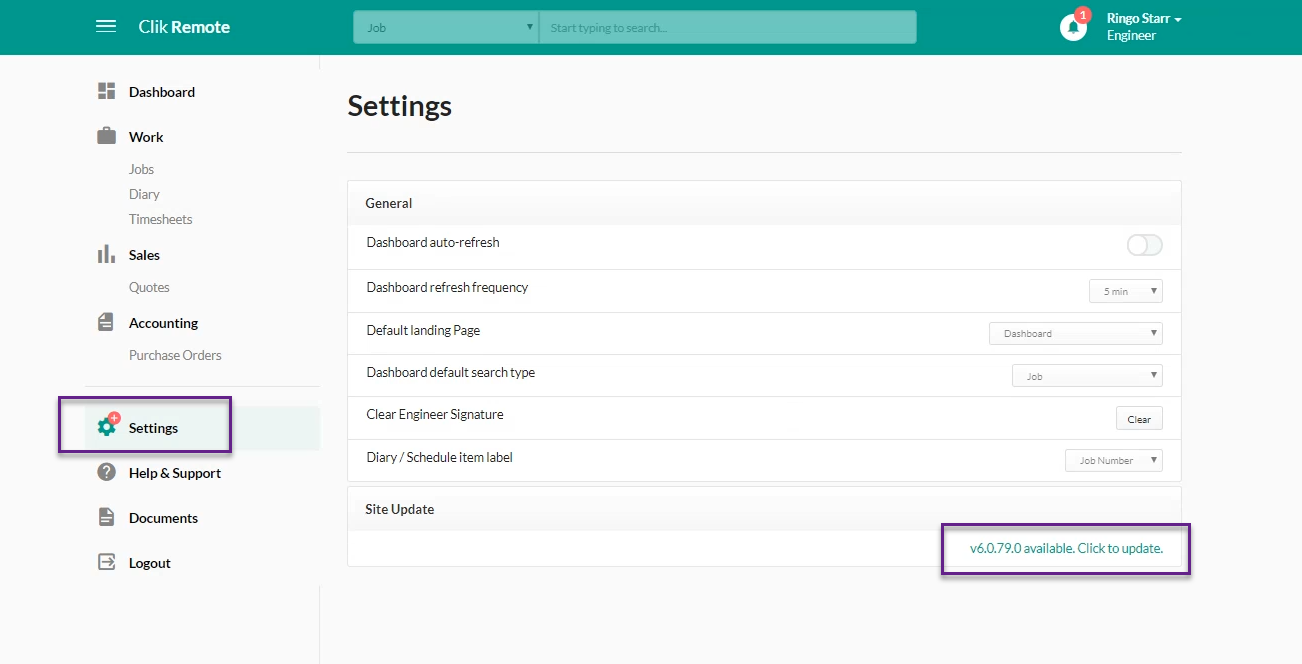The width and height of the screenshot is (1302, 664).
Task: Select Work in the sidebar
Action: [x=146, y=137]
